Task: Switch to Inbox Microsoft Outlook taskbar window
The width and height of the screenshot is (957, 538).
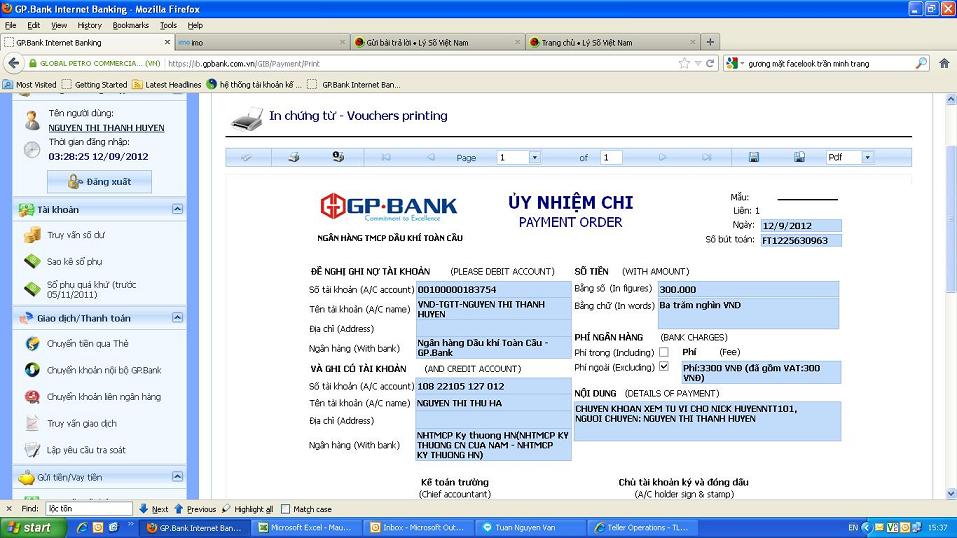Action: (x=419, y=528)
